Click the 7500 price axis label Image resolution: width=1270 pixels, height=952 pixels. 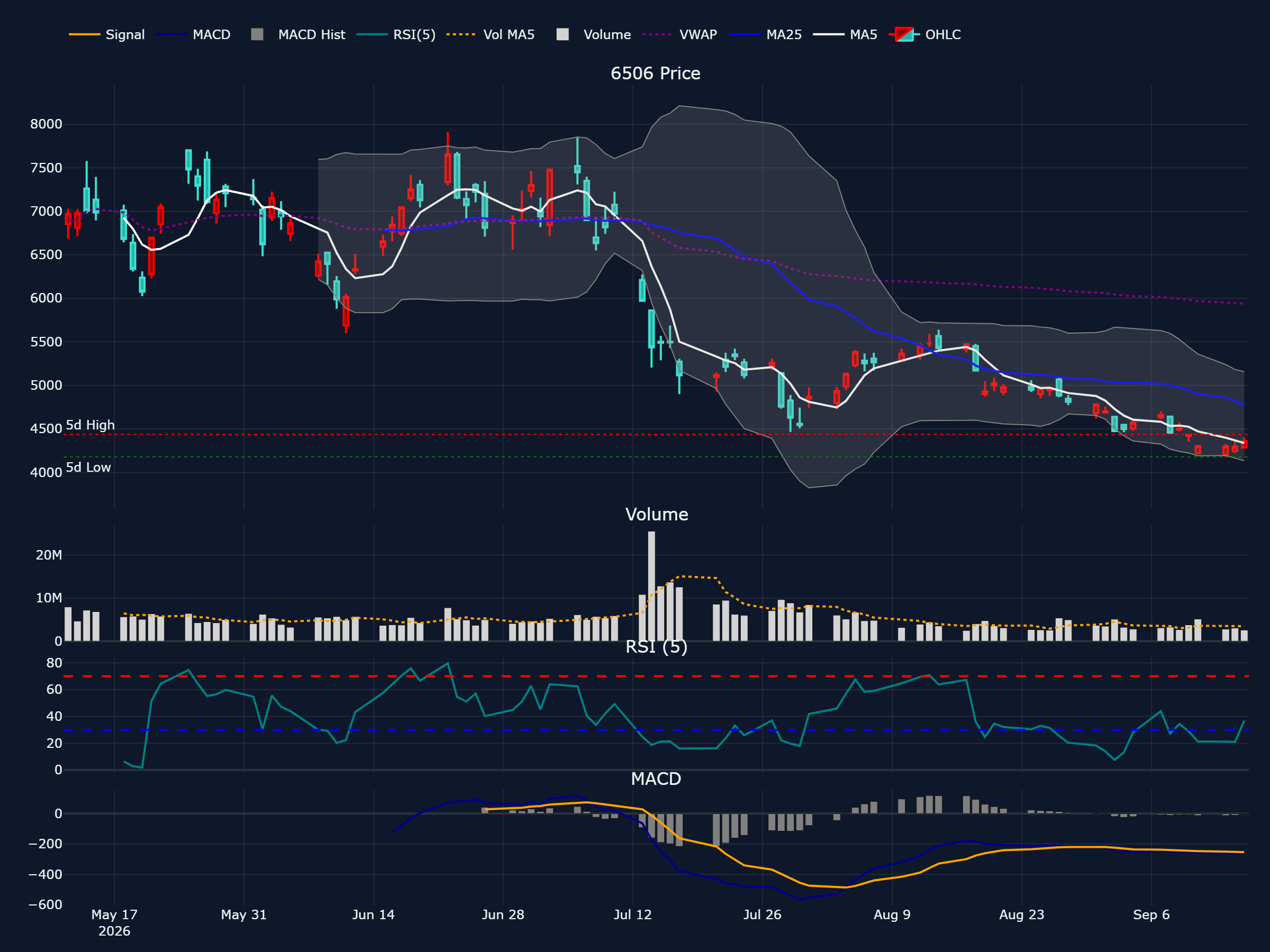[46, 168]
